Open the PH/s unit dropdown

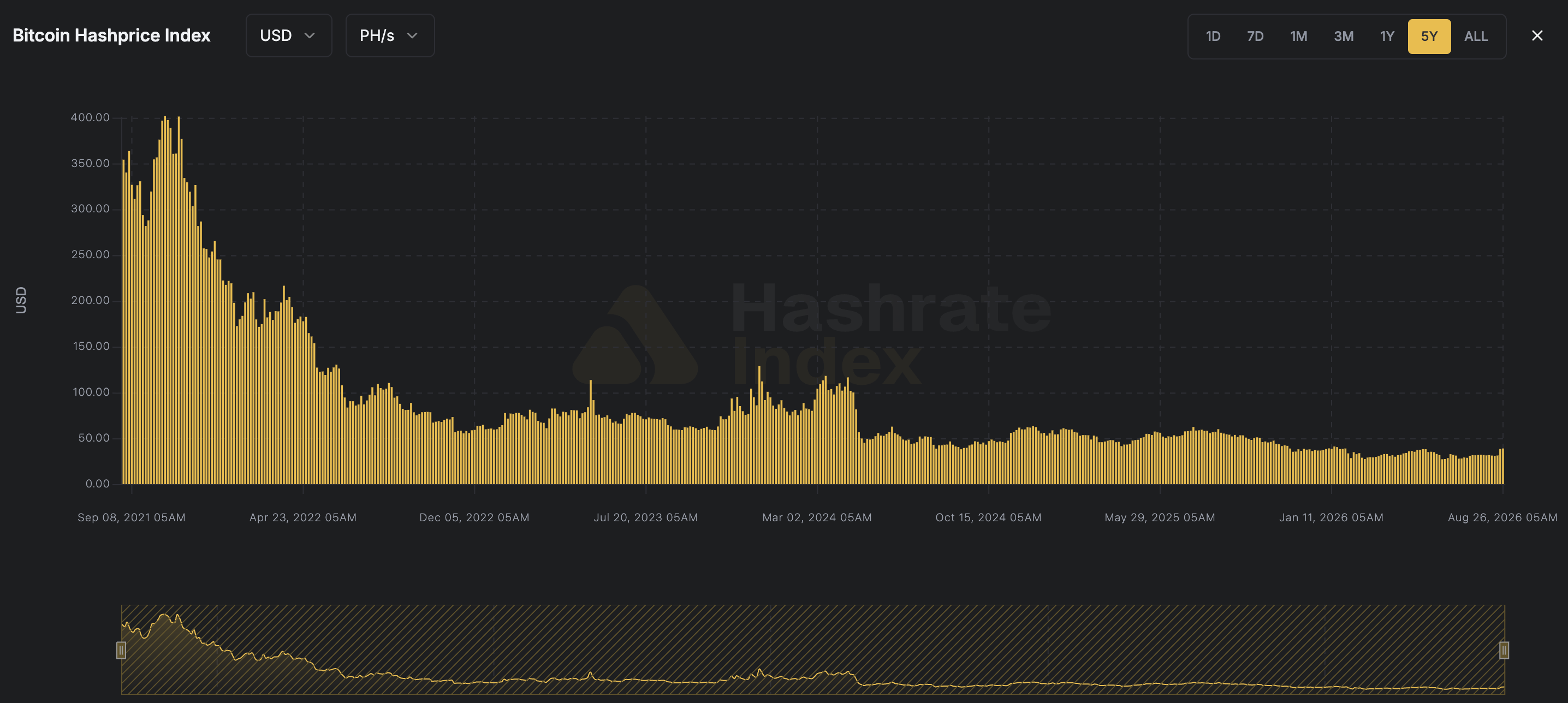tap(390, 36)
